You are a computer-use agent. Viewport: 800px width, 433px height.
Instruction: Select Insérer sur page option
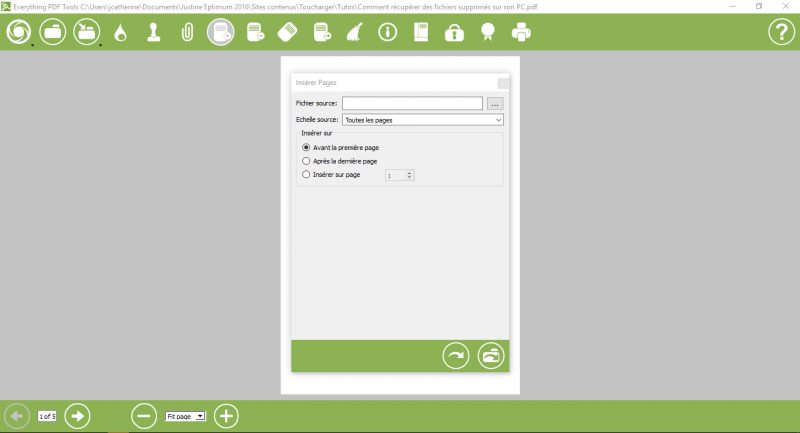[x=332, y=174]
